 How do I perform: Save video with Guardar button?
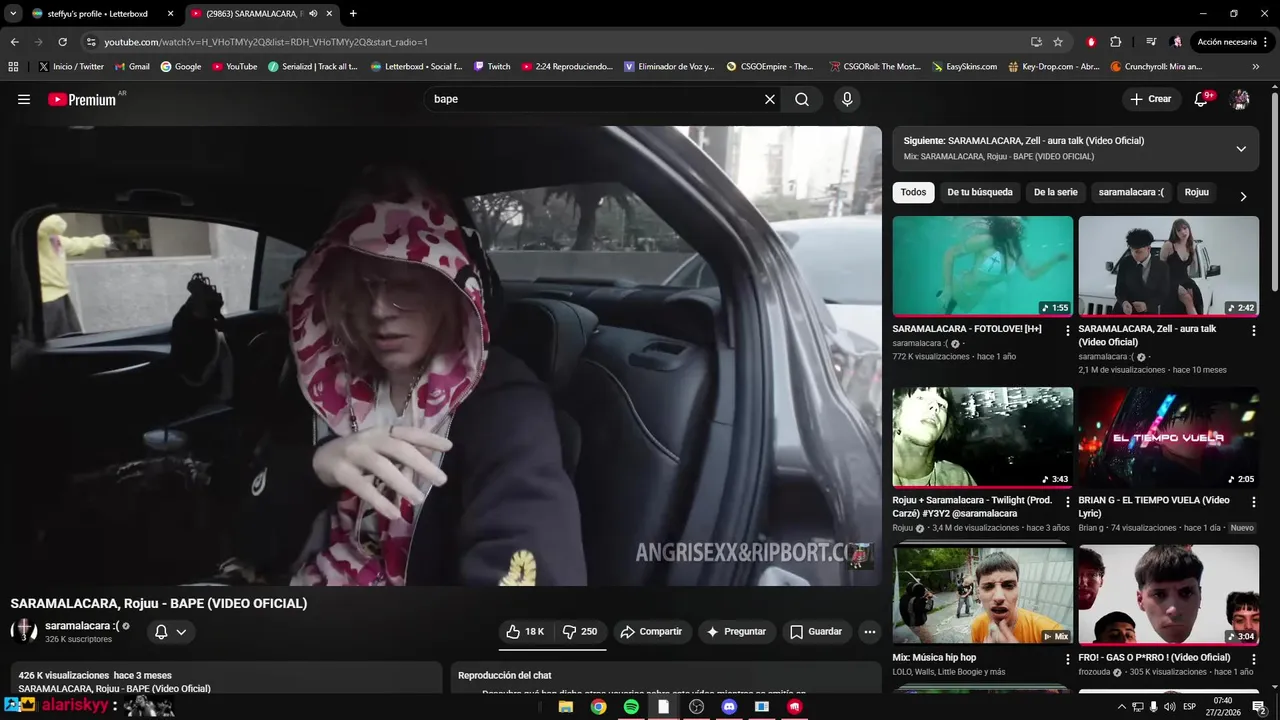click(x=816, y=632)
